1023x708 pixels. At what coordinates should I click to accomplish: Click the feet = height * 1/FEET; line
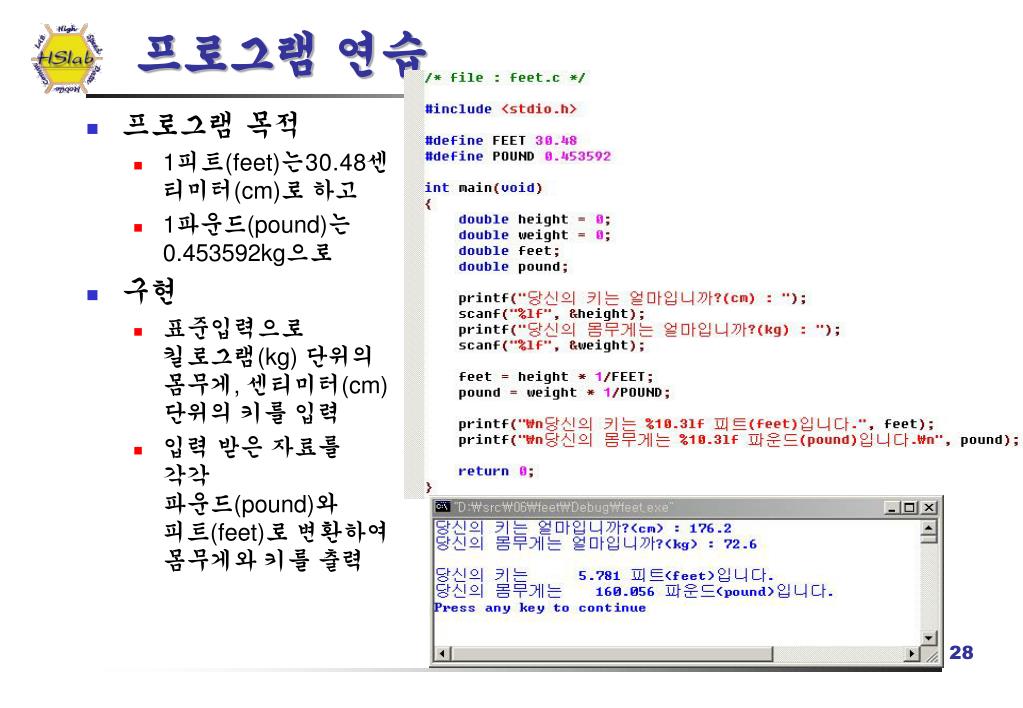[556, 377]
